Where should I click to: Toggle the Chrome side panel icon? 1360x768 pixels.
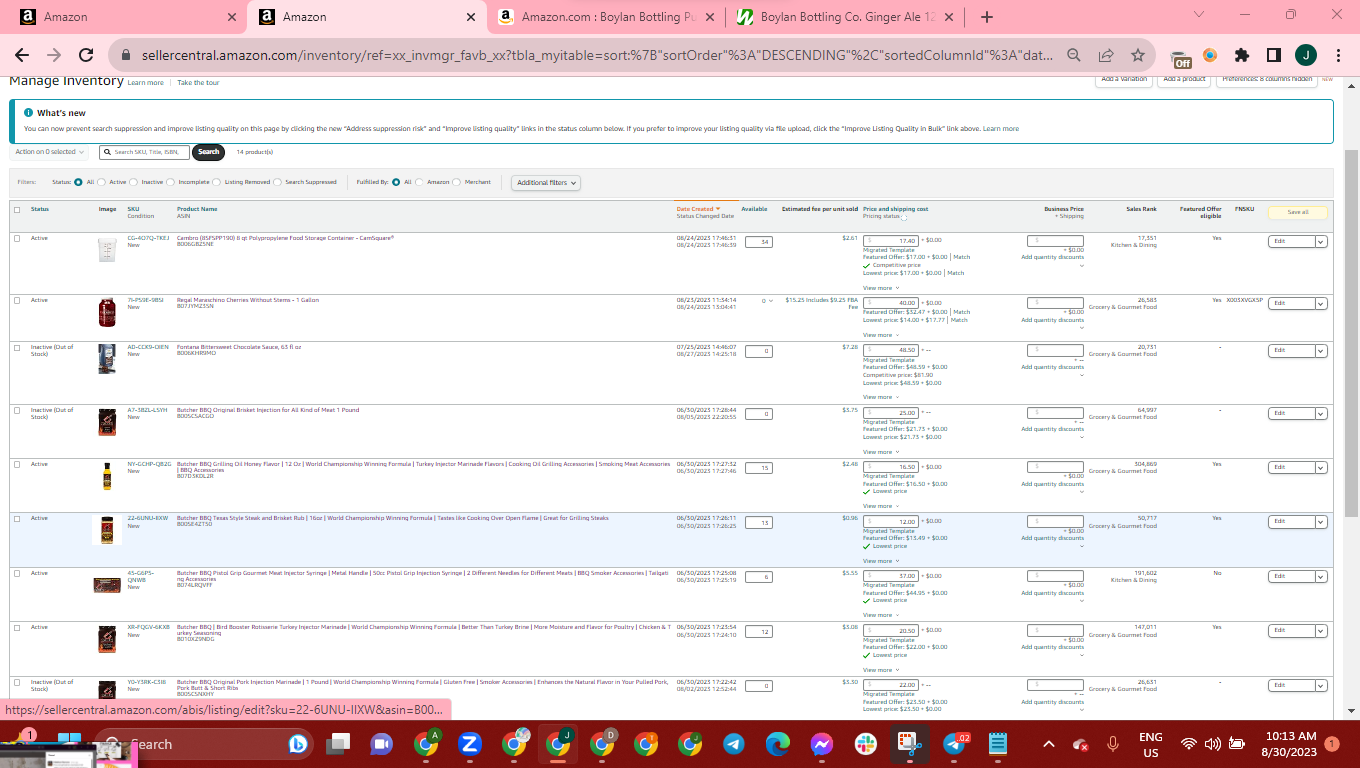pyautogui.click(x=1274, y=55)
